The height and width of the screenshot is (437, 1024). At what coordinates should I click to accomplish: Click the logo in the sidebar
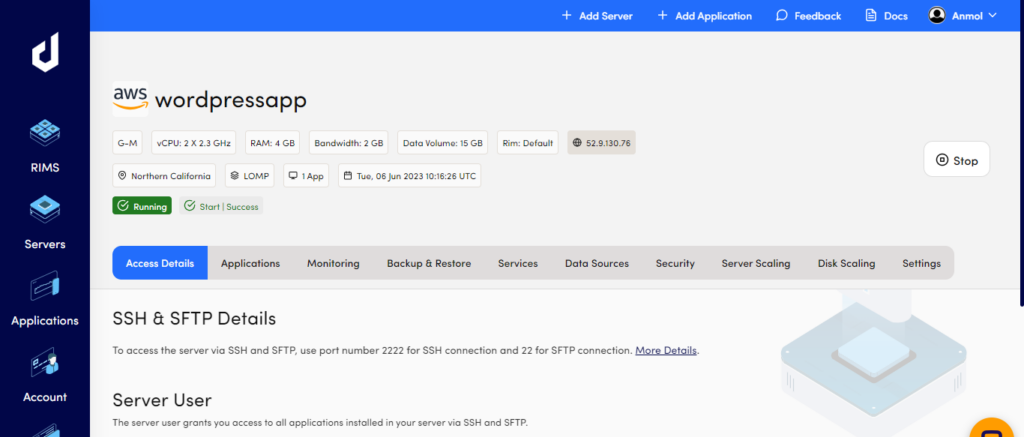[x=45, y=52]
